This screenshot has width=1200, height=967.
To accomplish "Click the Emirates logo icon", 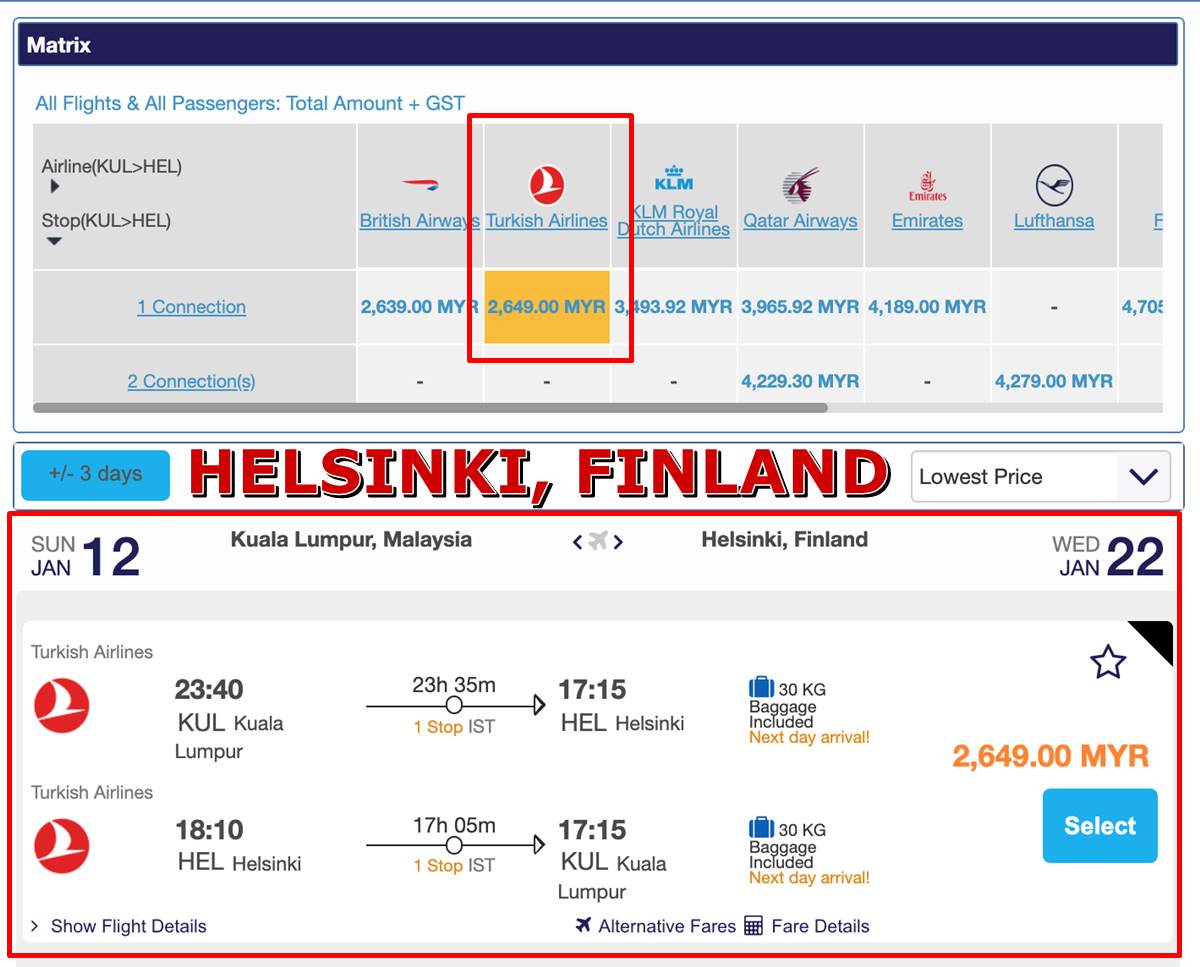I will click(x=927, y=185).
